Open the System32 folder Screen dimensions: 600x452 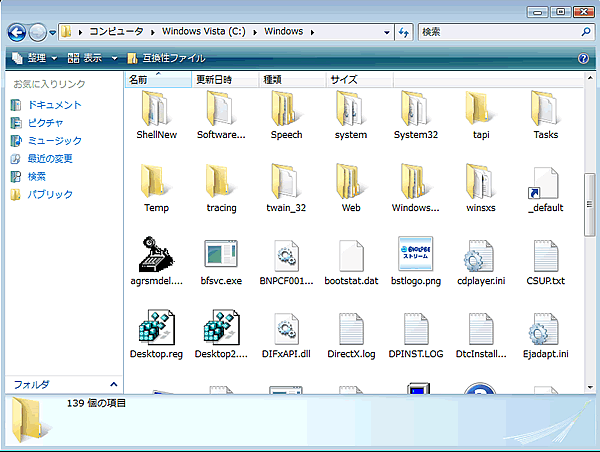[416, 115]
